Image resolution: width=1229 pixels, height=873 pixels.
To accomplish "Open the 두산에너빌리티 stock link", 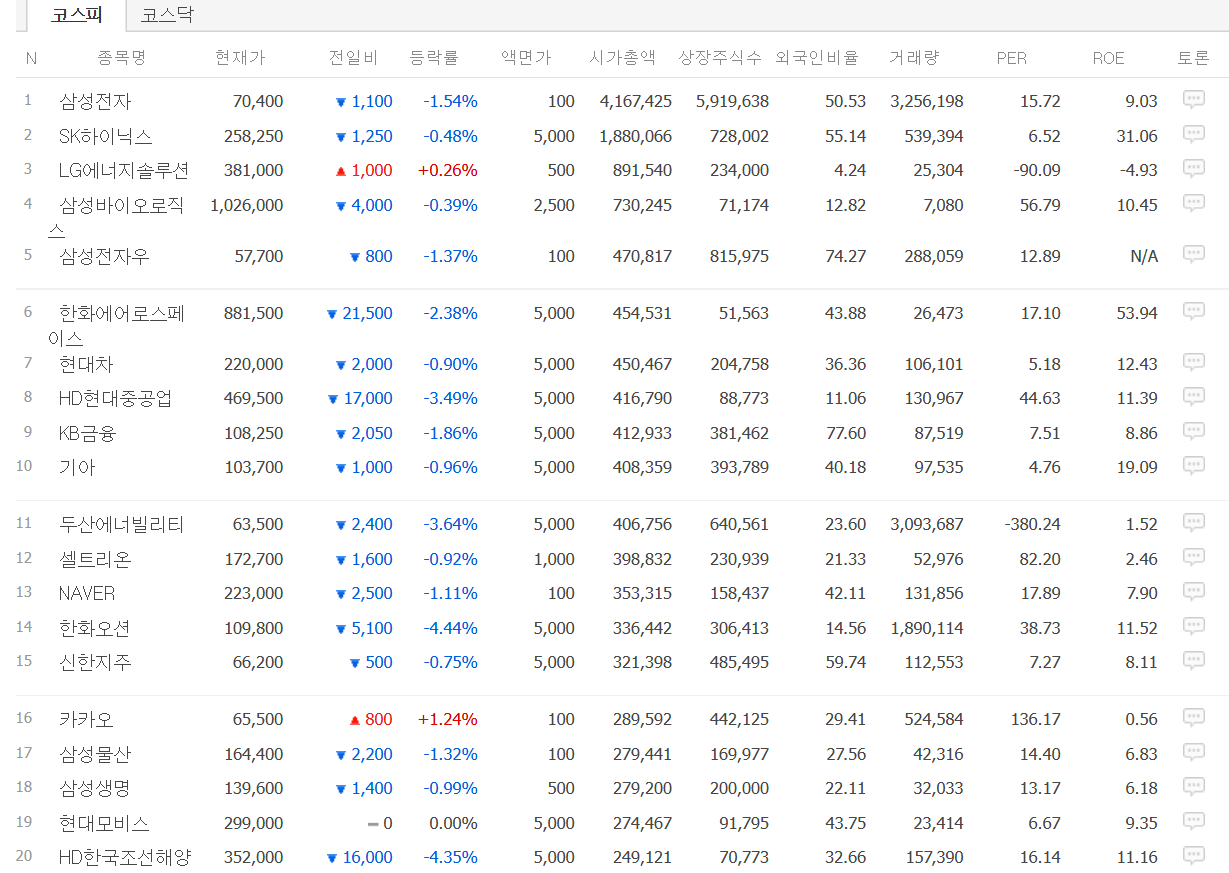I will click(x=121, y=524).
